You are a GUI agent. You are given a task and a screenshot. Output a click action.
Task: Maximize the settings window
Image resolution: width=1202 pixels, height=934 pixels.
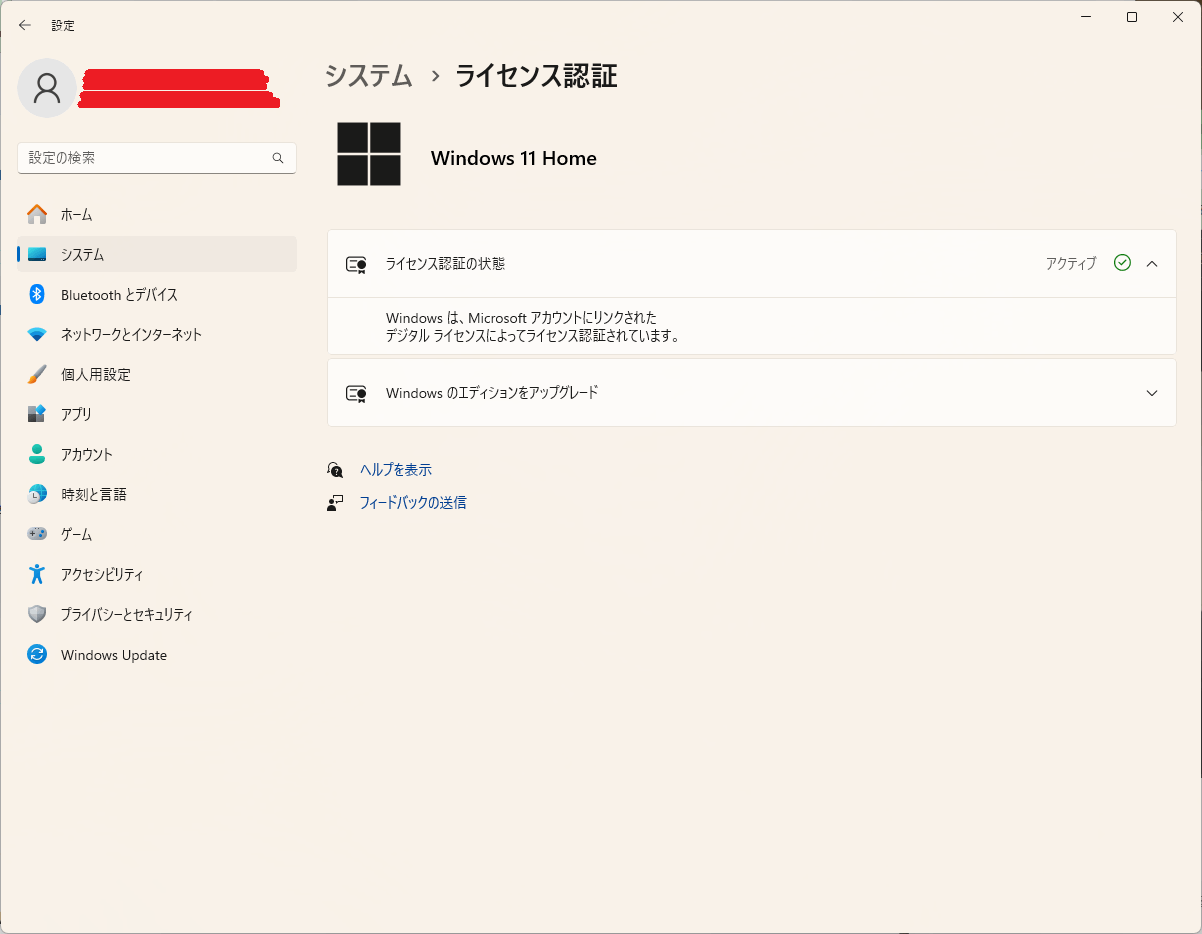1131,17
